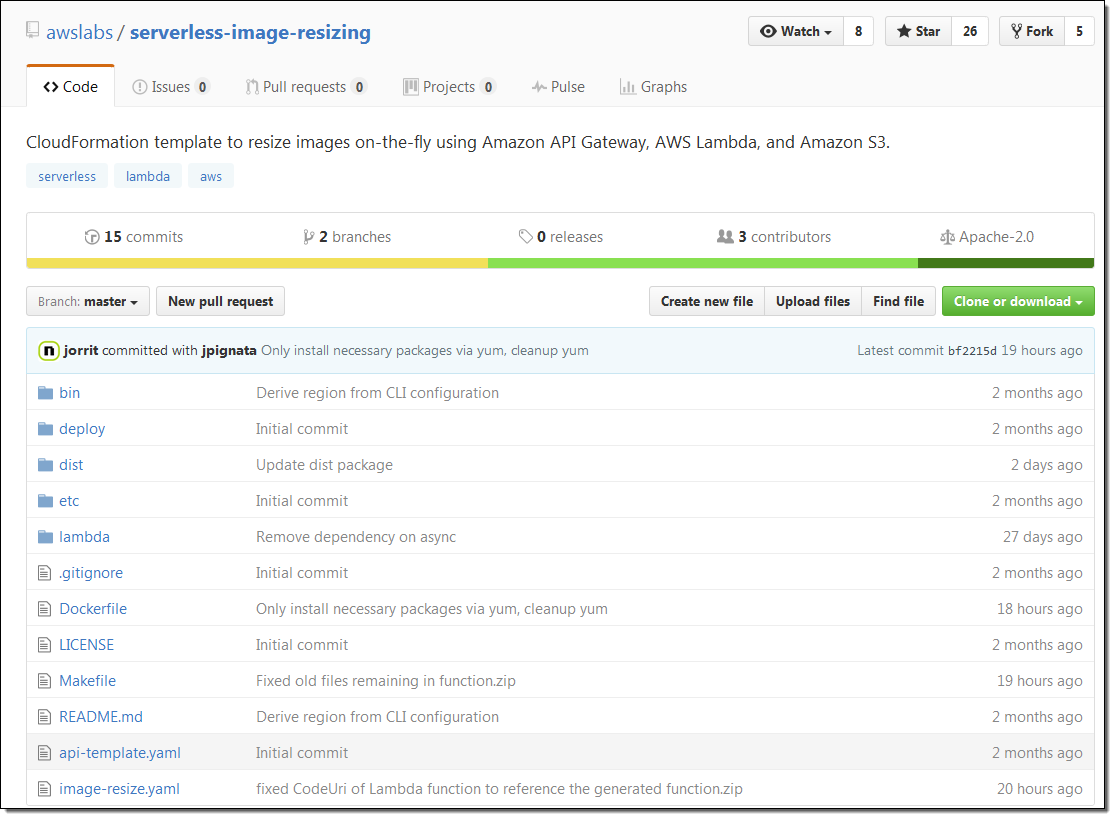Open the Issues tab
Image resolution: width=1115 pixels, height=819 pixels.
click(171, 87)
